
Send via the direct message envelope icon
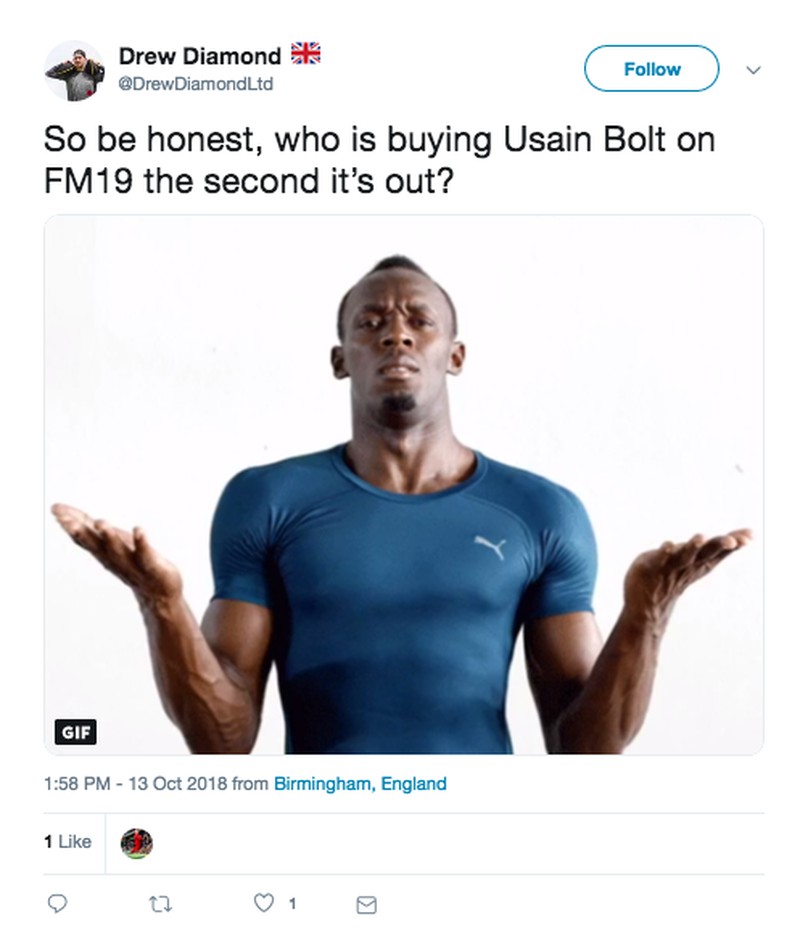coord(366,905)
